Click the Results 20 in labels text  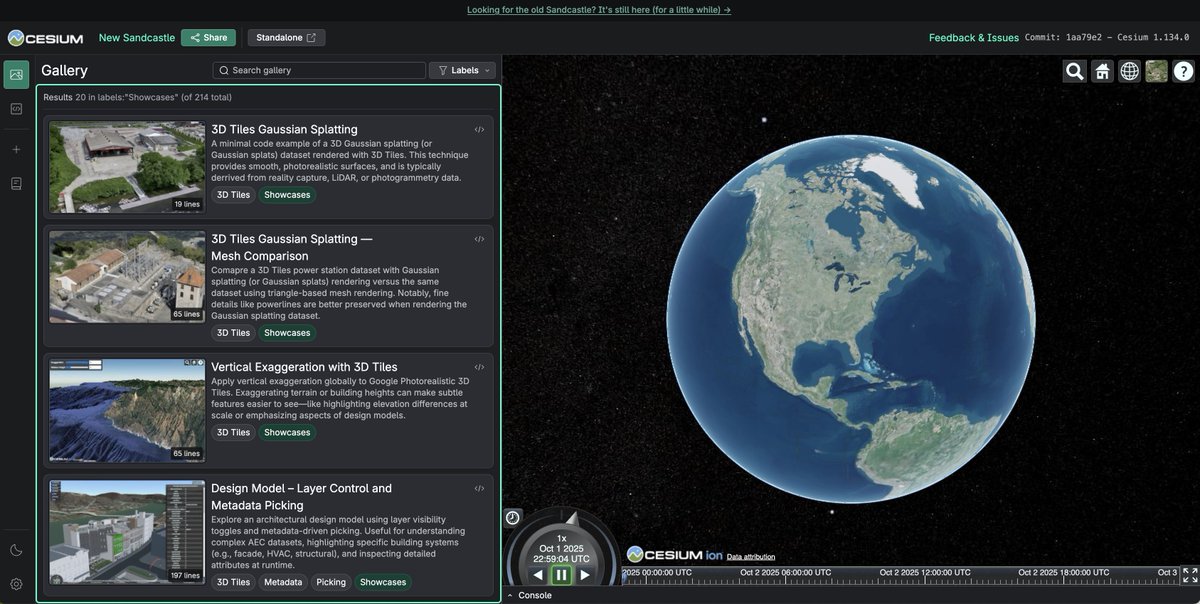(137, 97)
